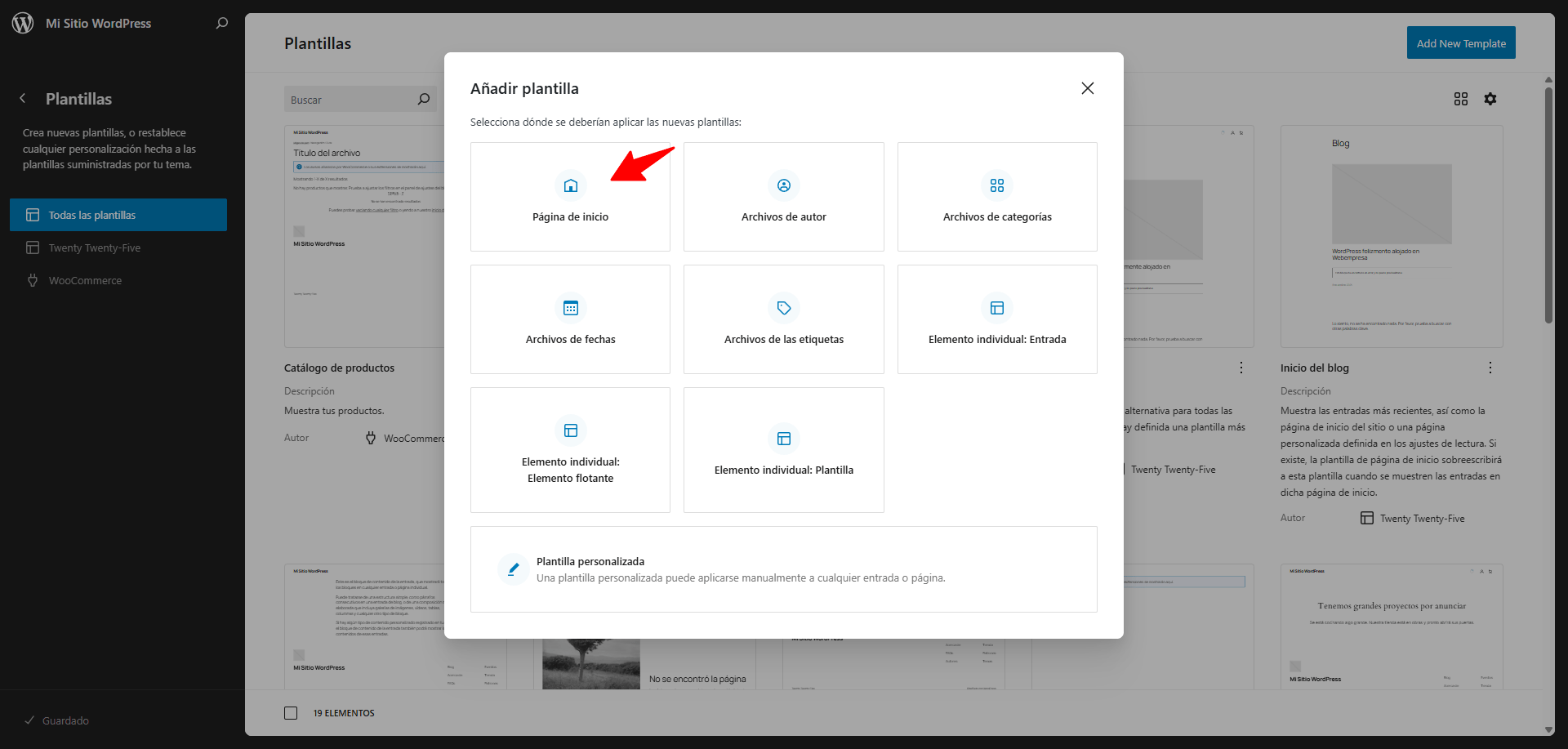
Task: Create a Plantilla personalizada
Action: (x=783, y=569)
